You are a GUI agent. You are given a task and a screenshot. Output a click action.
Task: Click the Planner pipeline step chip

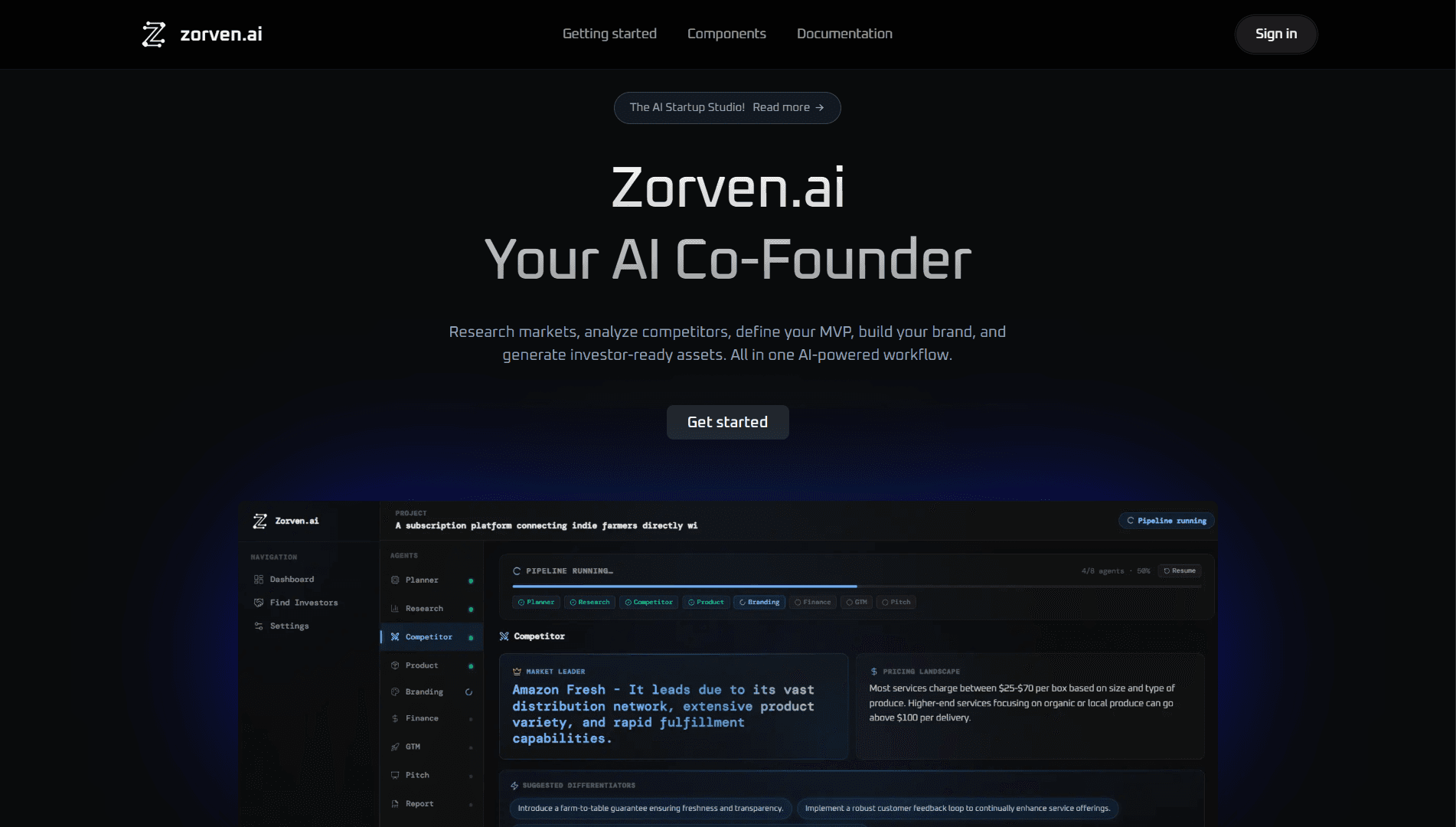(536, 602)
